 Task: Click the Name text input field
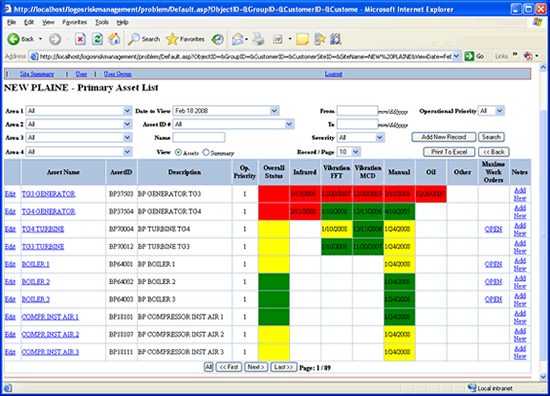[x=199, y=137]
